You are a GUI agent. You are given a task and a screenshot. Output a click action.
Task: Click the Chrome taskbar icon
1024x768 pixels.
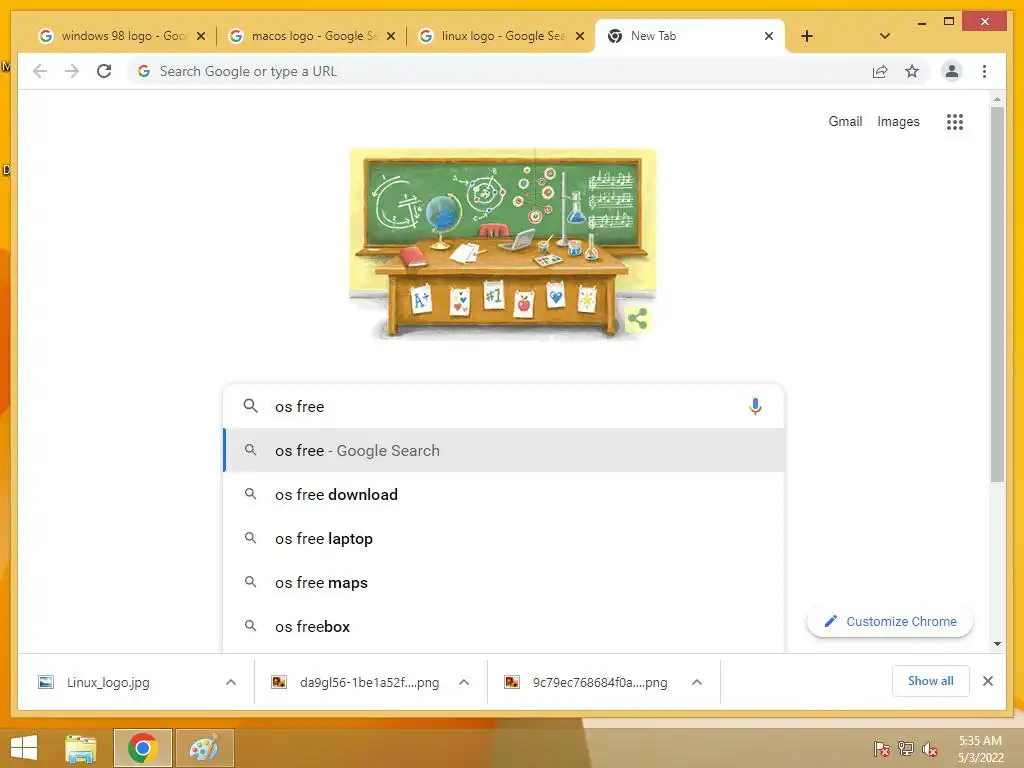tap(142, 748)
